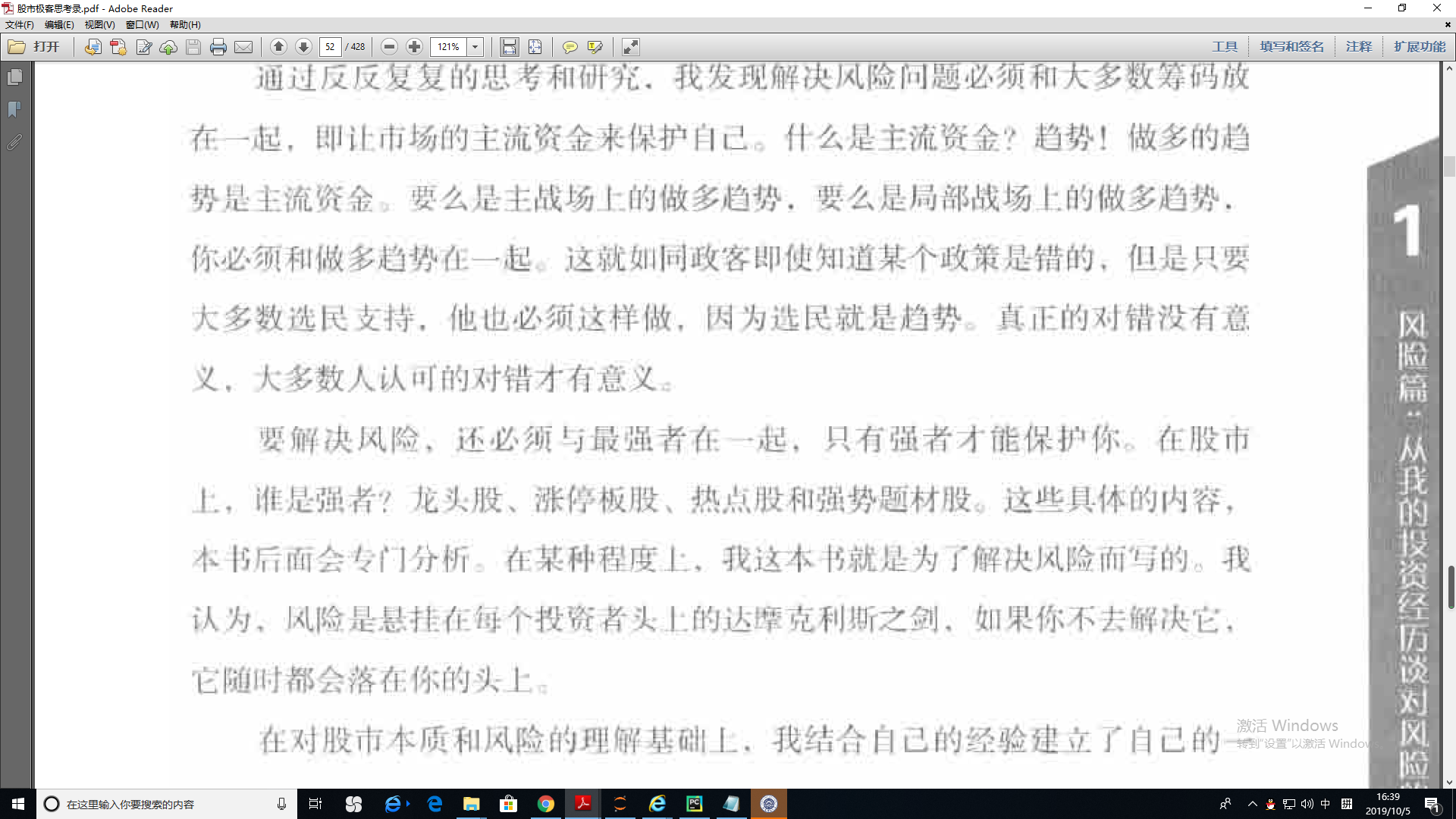Send file by email envelope icon

pyautogui.click(x=243, y=47)
